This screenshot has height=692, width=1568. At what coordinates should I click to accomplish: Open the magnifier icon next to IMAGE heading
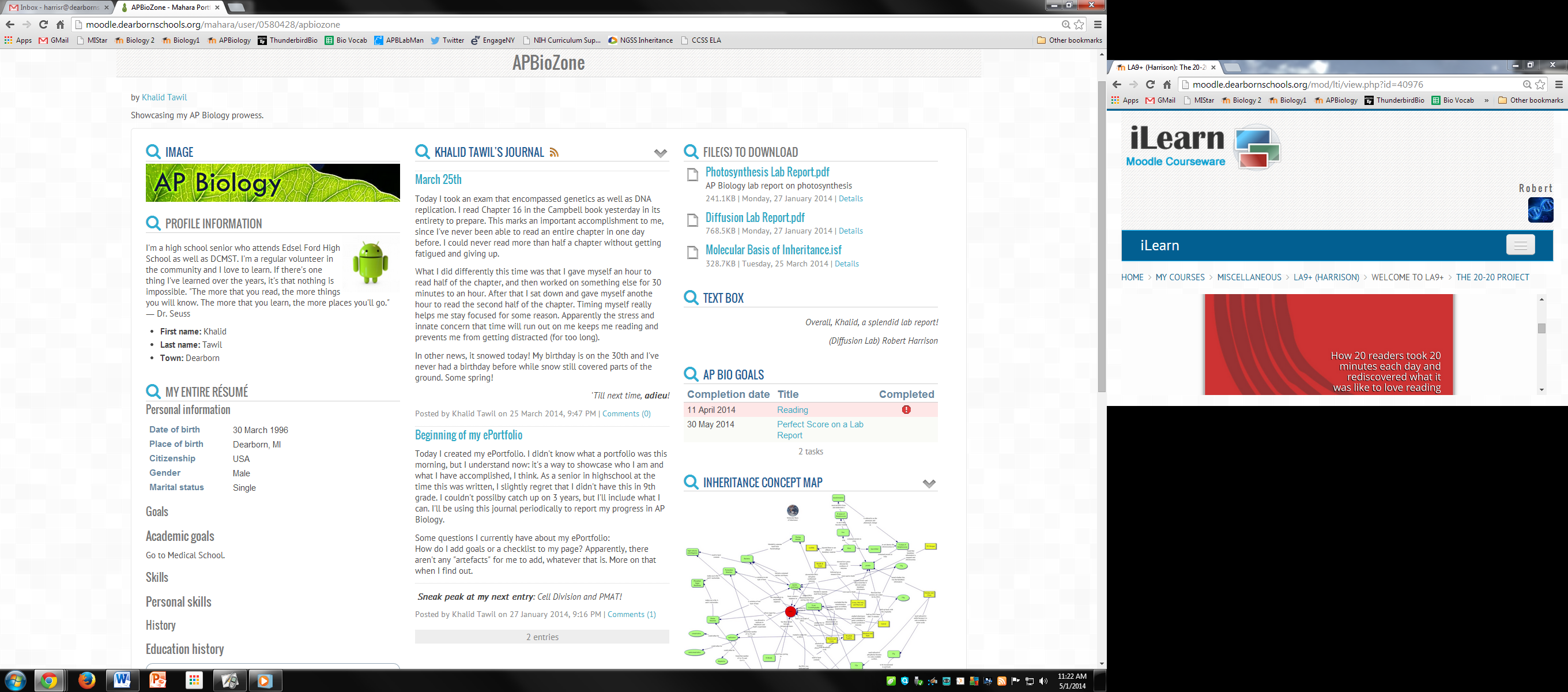tap(153, 152)
